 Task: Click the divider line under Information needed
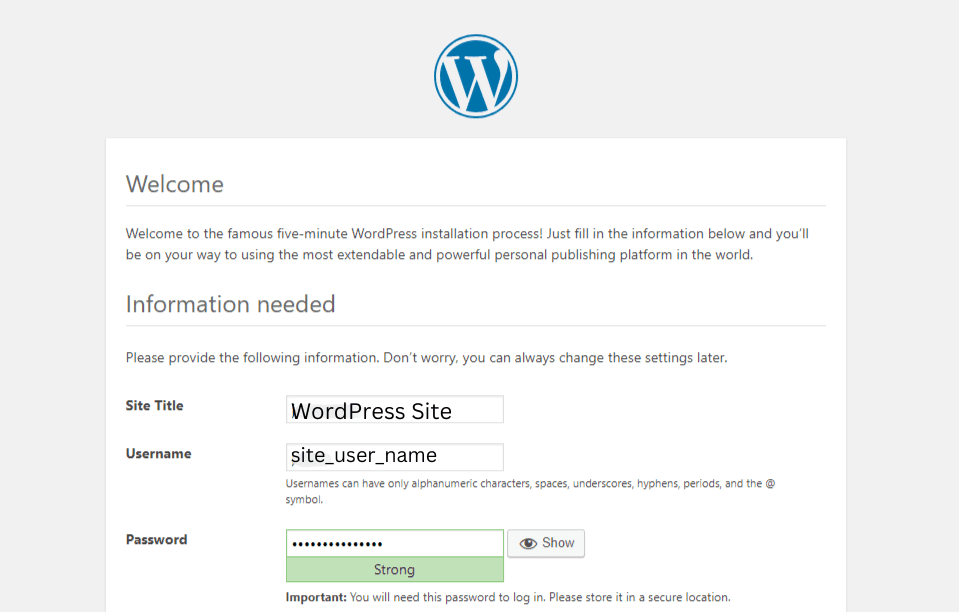(476, 325)
